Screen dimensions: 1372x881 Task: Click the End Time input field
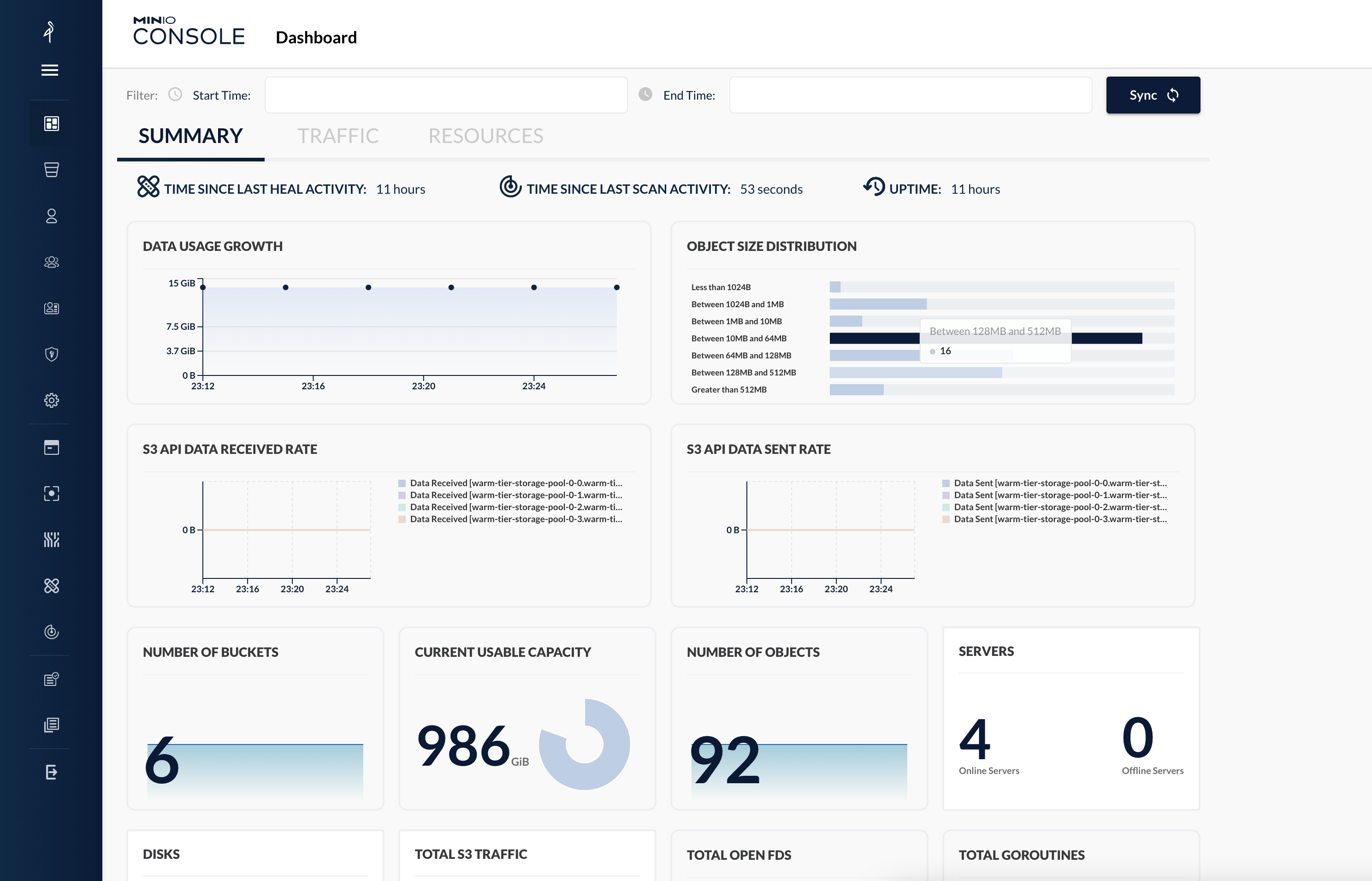click(910, 95)
